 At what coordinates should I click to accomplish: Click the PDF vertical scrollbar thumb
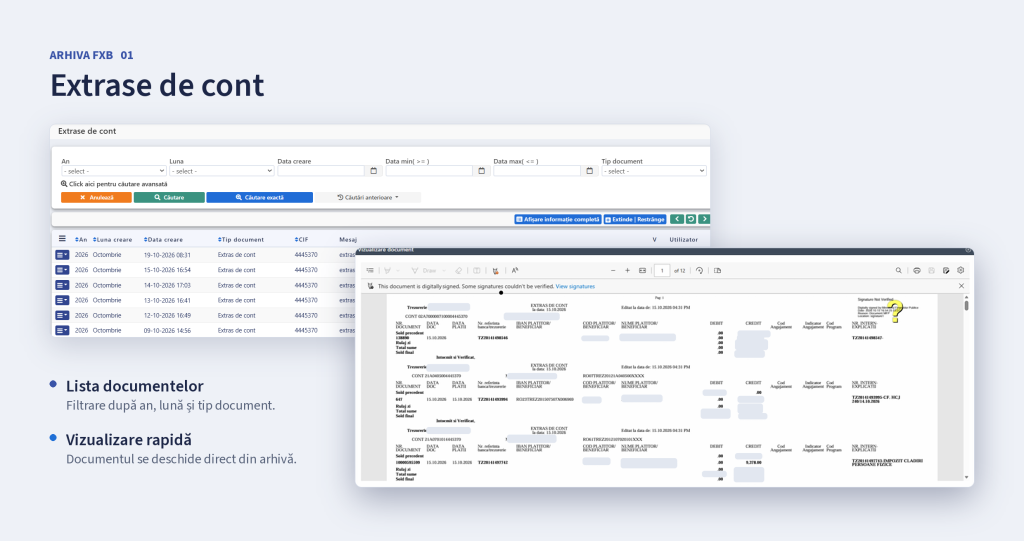tap(967, 305)
